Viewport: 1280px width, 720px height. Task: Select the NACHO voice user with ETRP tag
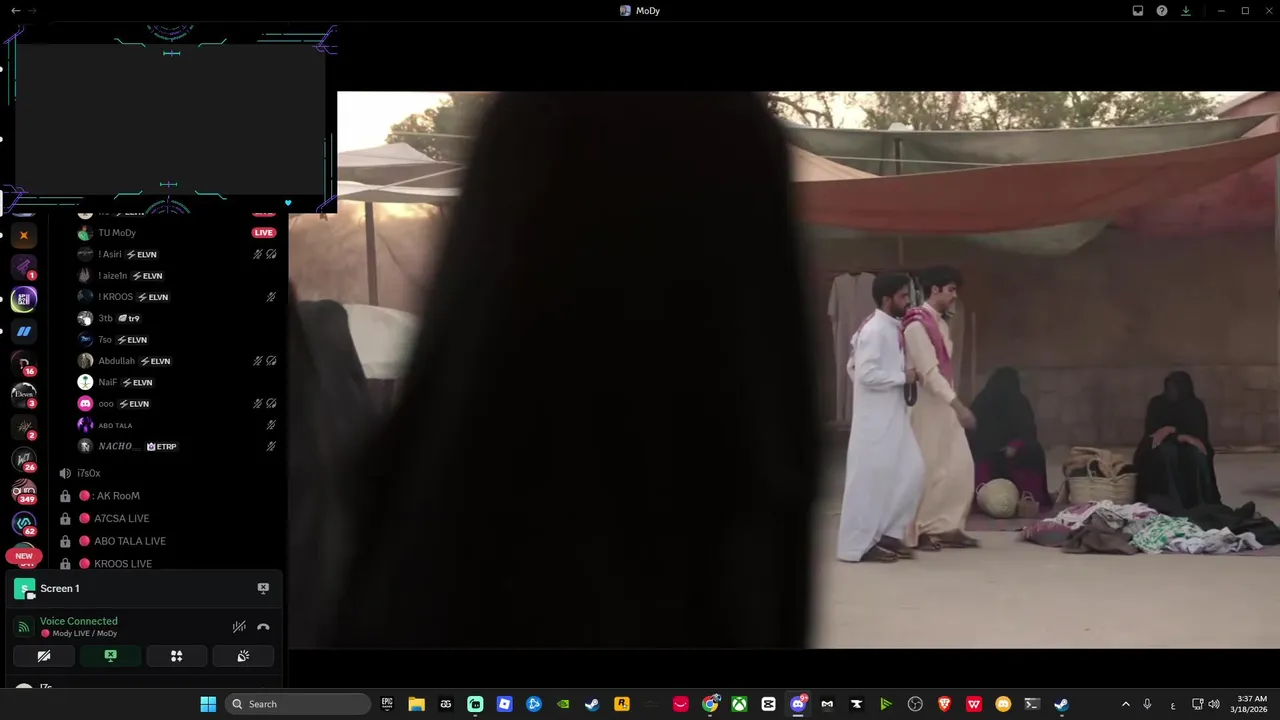177,446
